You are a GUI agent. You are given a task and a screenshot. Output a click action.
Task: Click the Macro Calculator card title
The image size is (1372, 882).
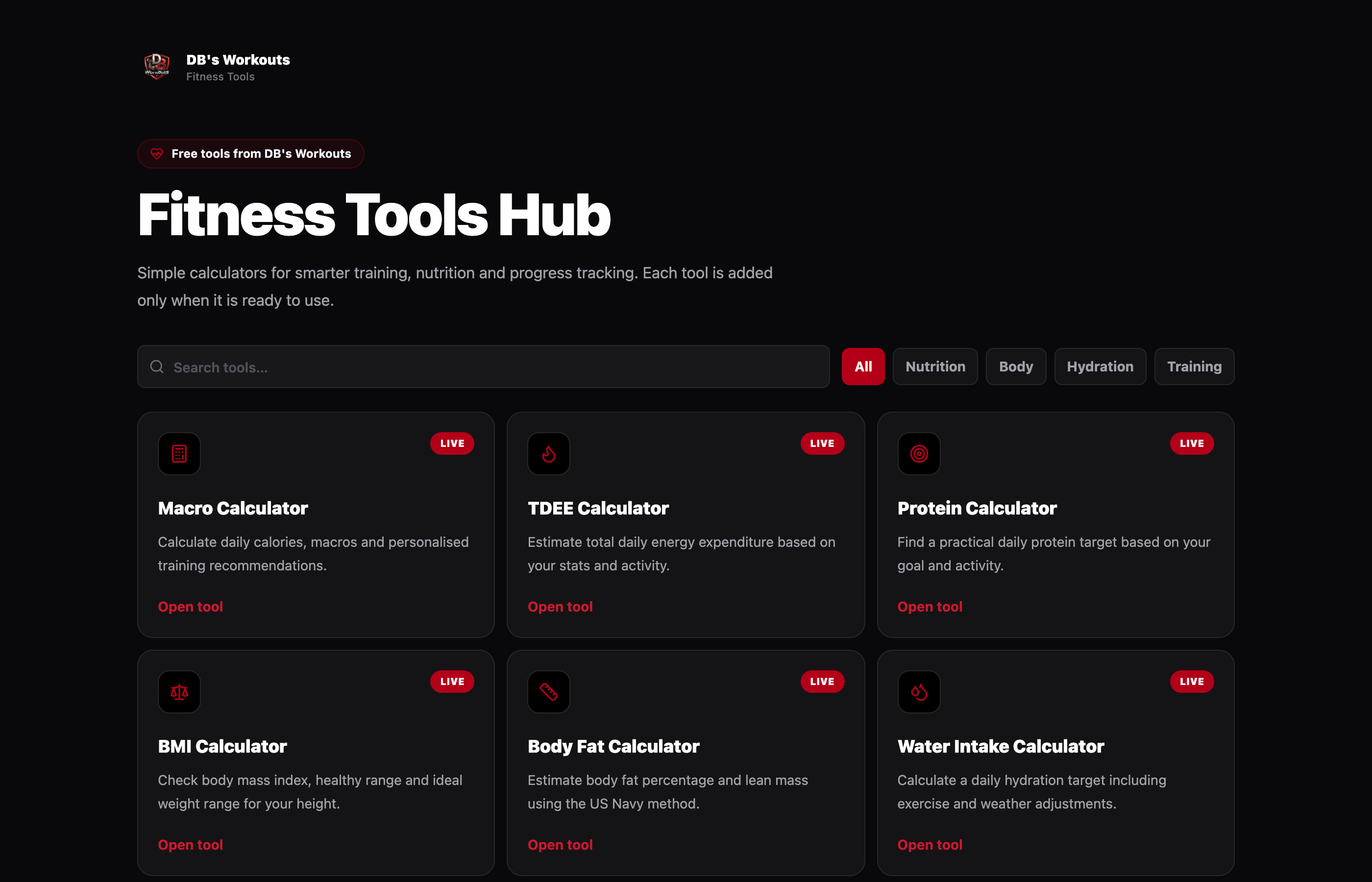(233, 508)
